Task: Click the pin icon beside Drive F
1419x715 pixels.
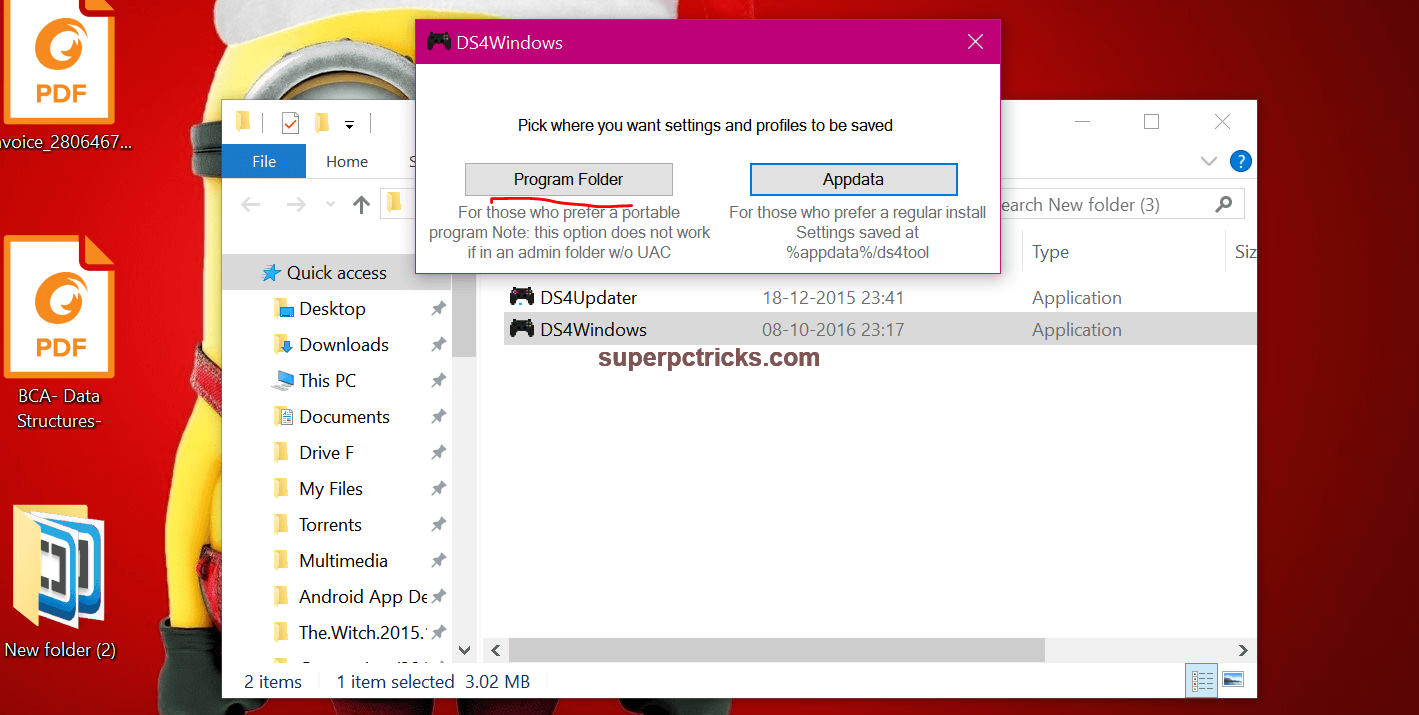Action: [x=438, y=453]
